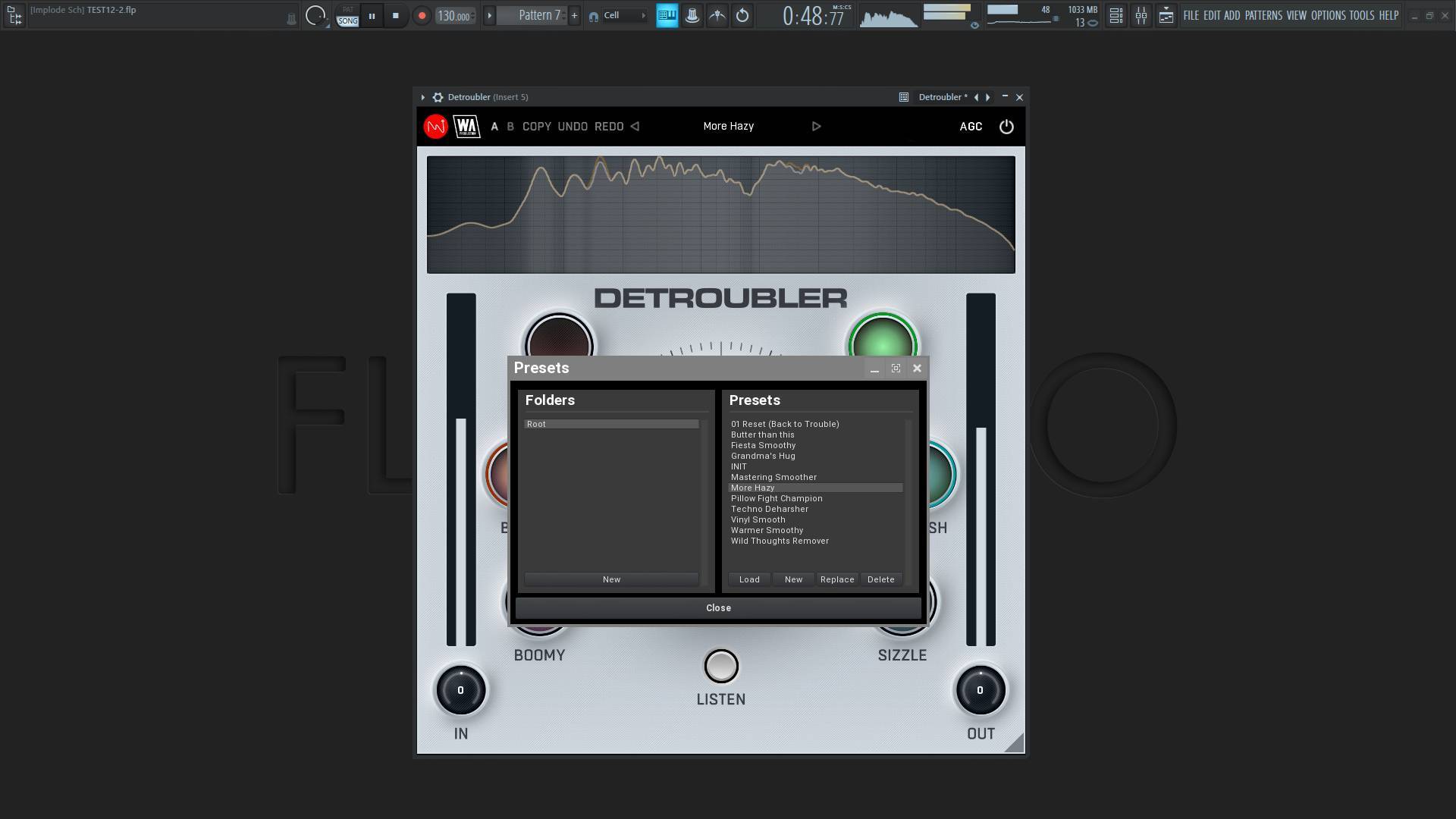Select the Root folder

(611, 424)
